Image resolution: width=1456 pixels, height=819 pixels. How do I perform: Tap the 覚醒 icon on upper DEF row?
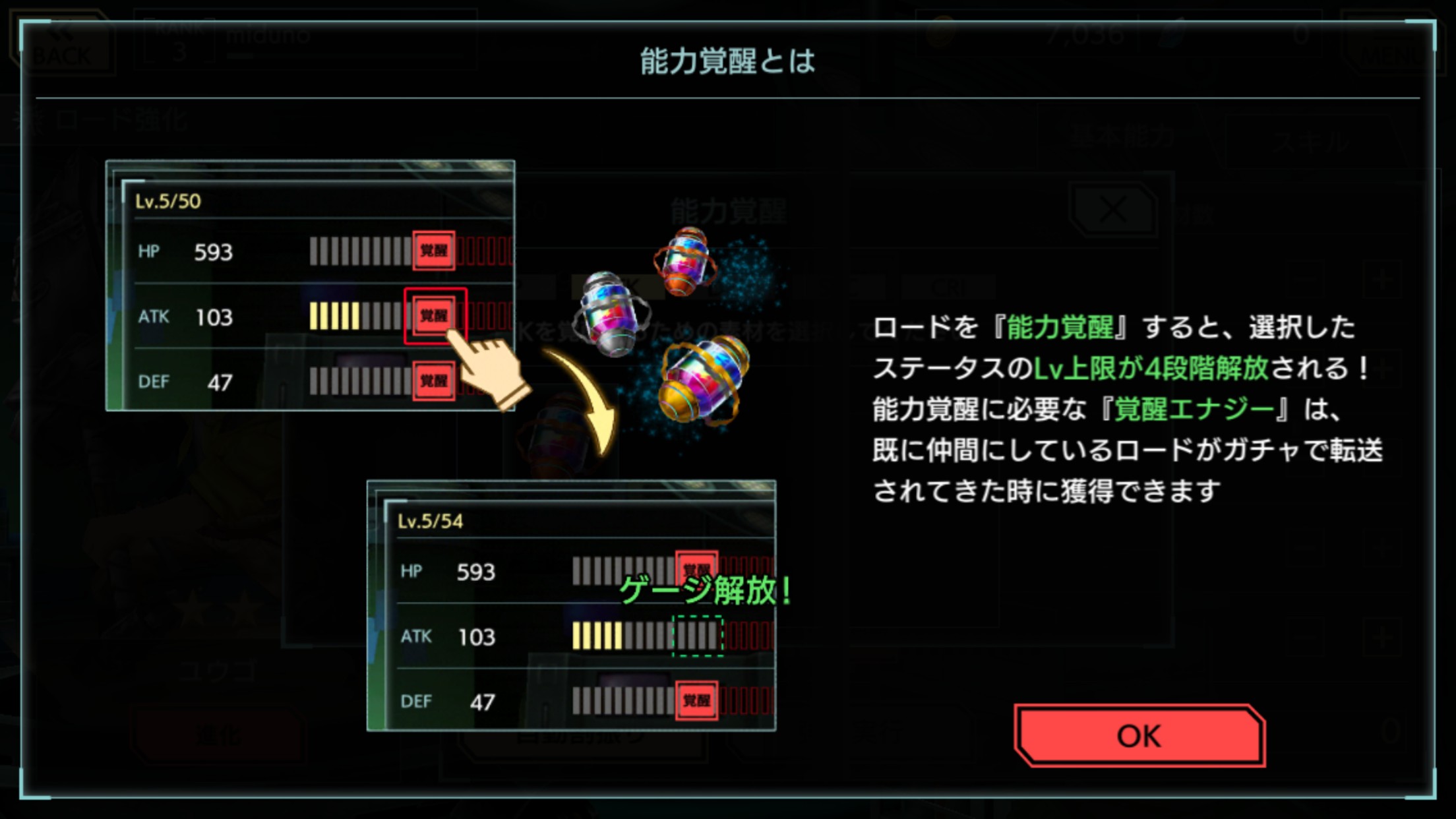[x=434, y=380]
